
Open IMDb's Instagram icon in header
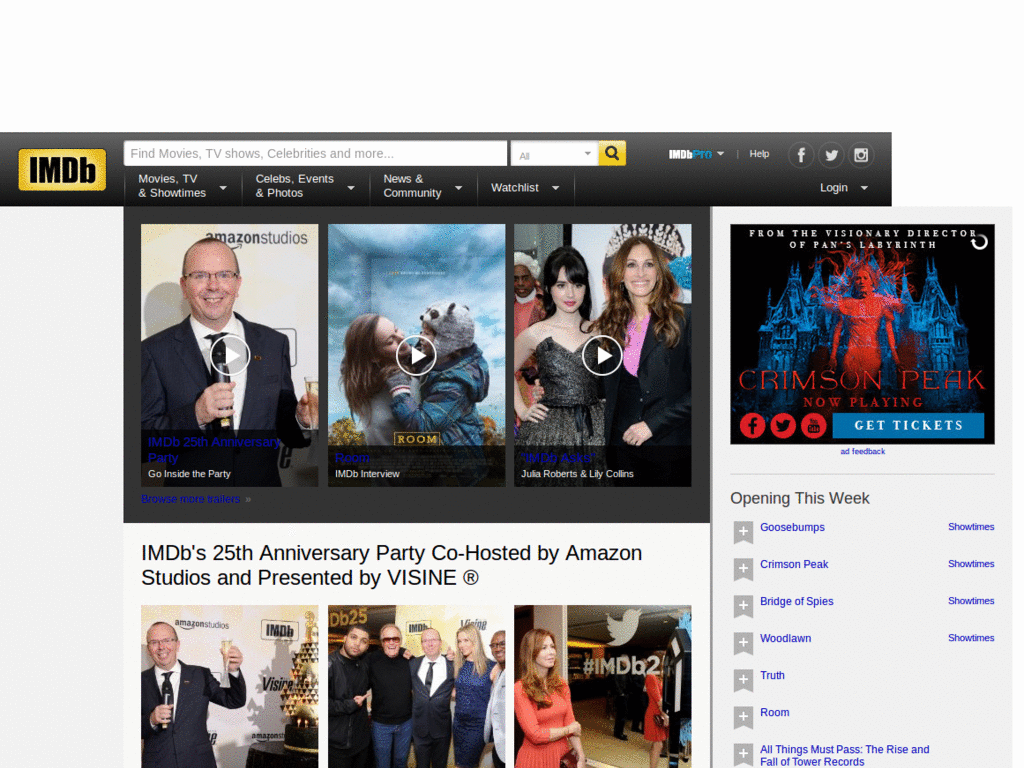click(861, 155)
